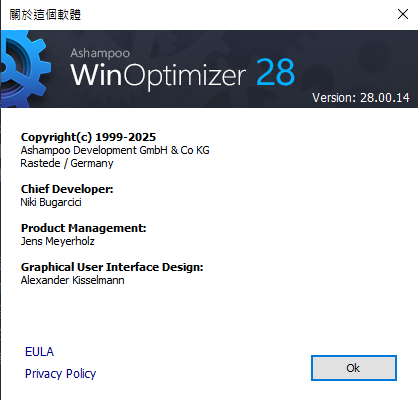Click the name Jens Meyerholz
Viewport: 418px width, 400px height.
58,241
